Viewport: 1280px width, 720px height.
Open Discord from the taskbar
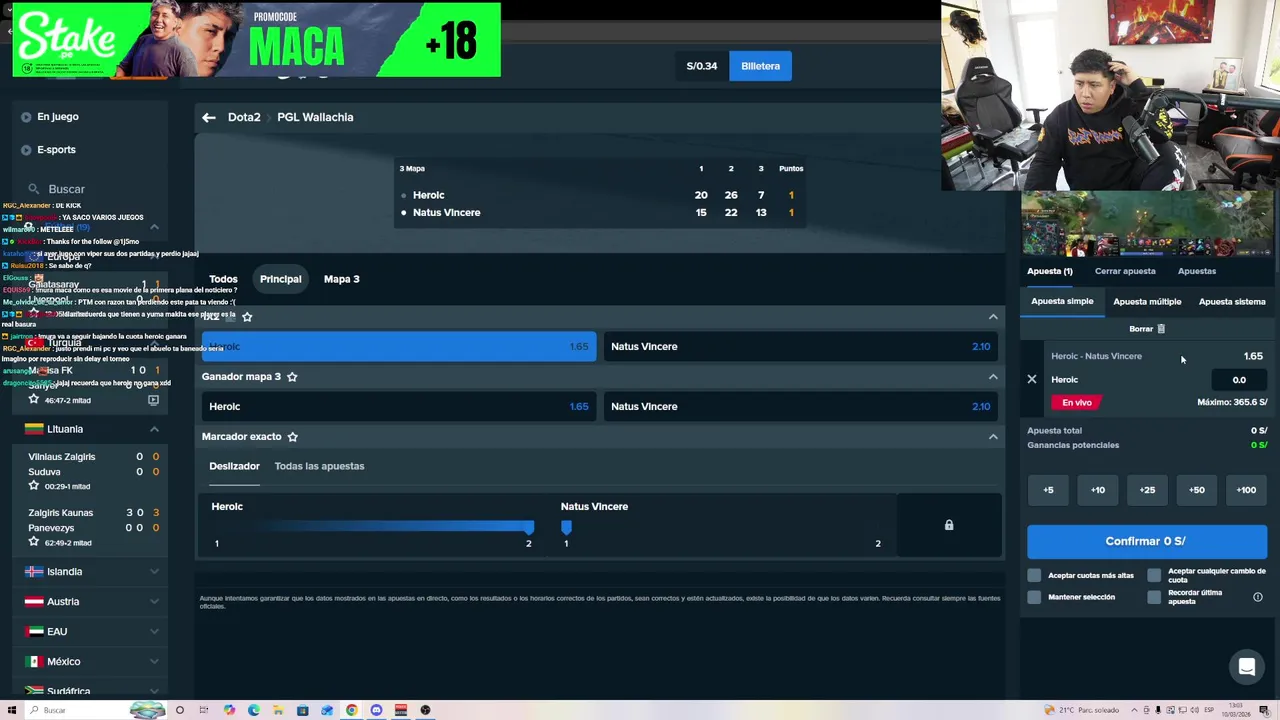[x=376, y=710]
